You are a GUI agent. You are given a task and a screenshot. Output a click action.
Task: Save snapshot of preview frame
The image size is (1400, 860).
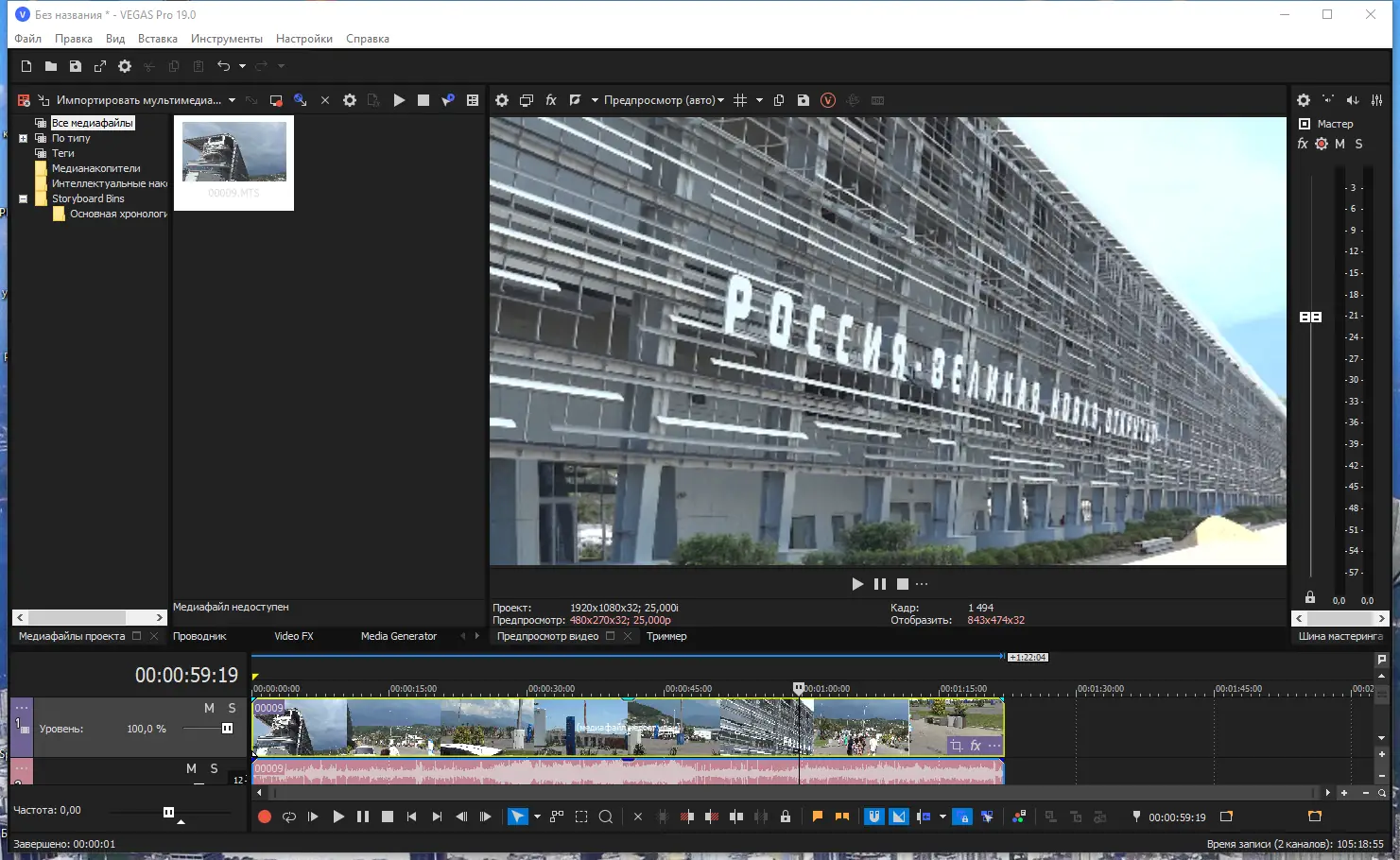(804, 100)
